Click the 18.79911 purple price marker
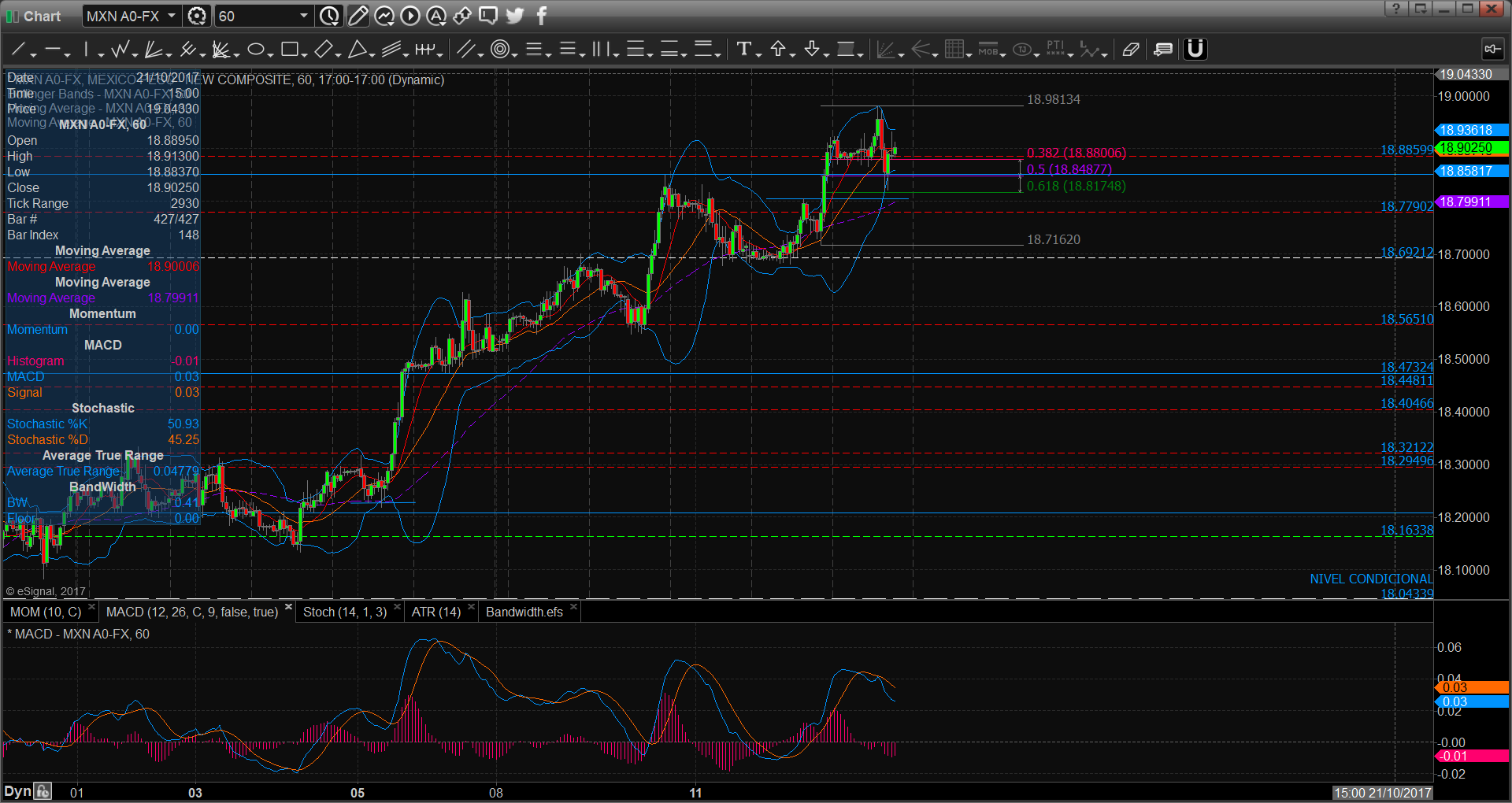The image size is (1512, 803). click(x=1472, y=202)
